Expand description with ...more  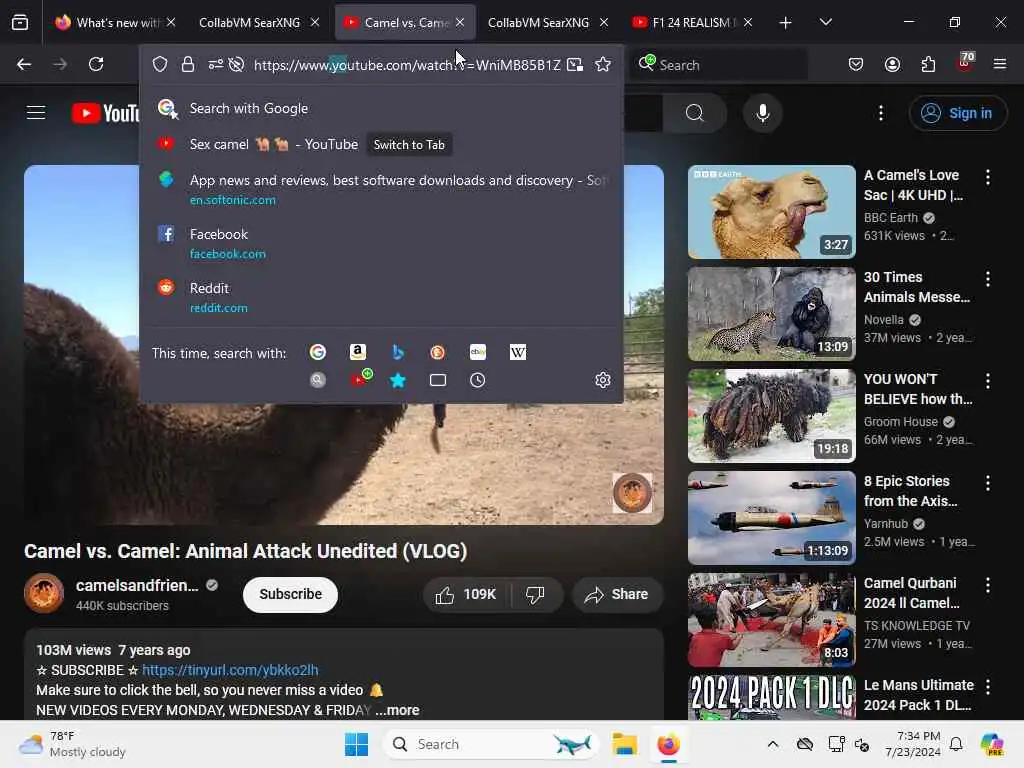398,710
